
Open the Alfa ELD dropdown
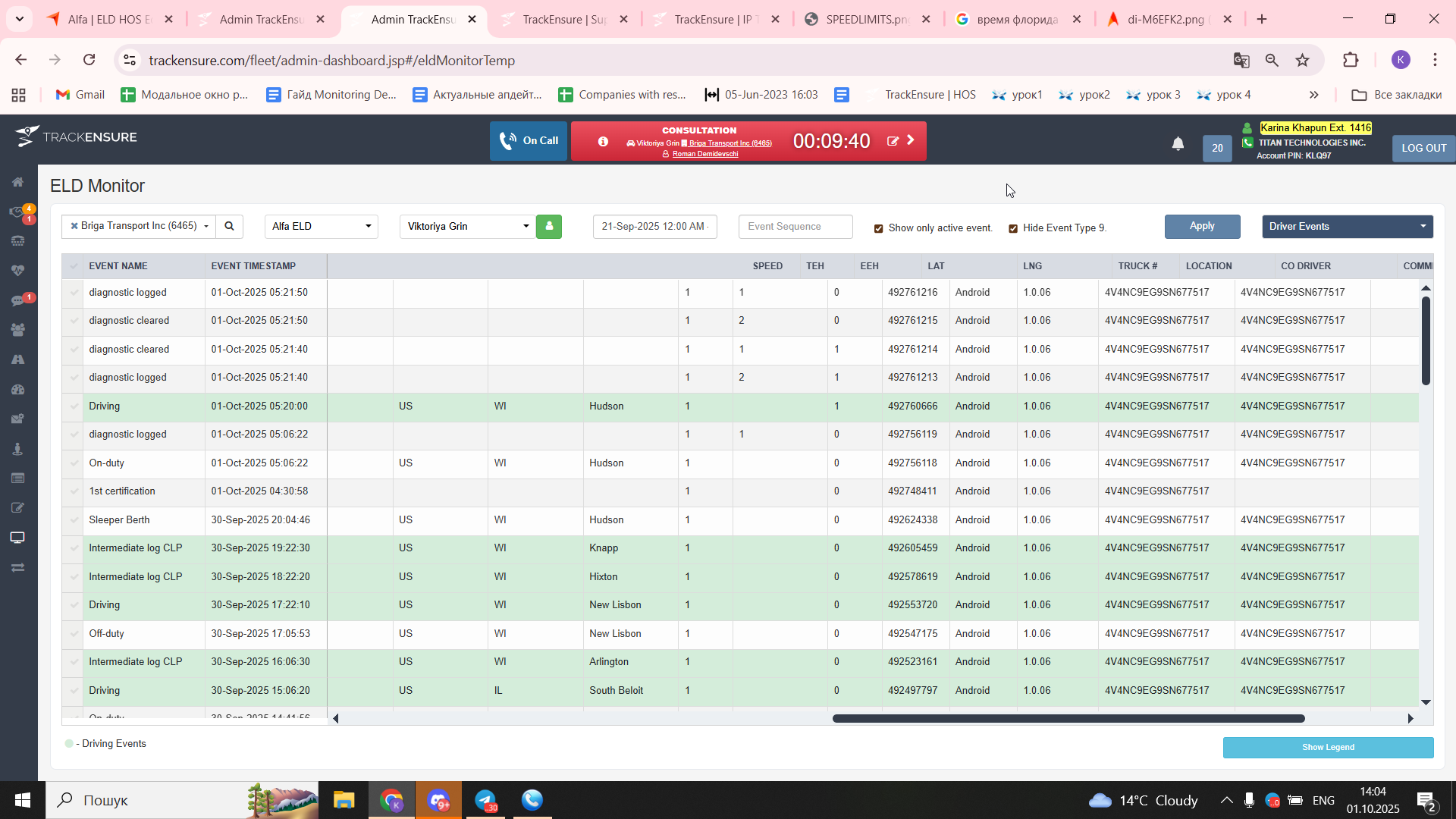tap(321, 226)
